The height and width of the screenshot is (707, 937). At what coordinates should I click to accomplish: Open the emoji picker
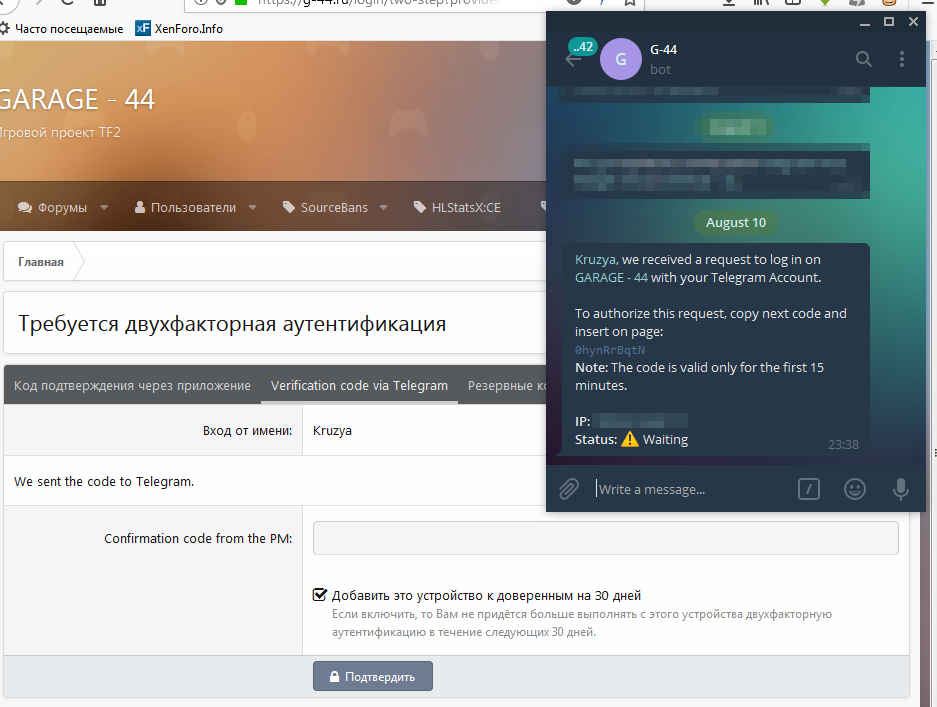(854, 489)
